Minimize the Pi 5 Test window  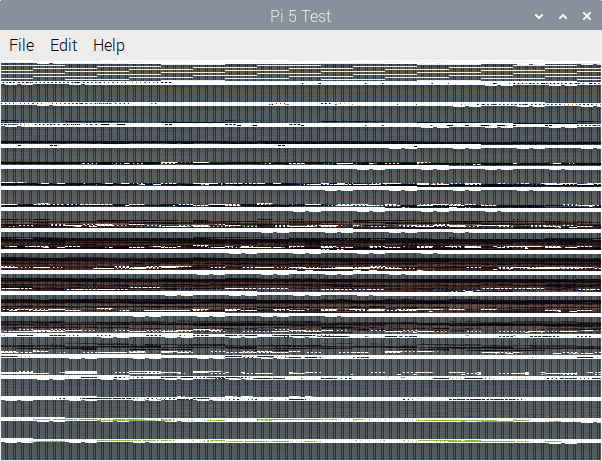tap(539, 16)
